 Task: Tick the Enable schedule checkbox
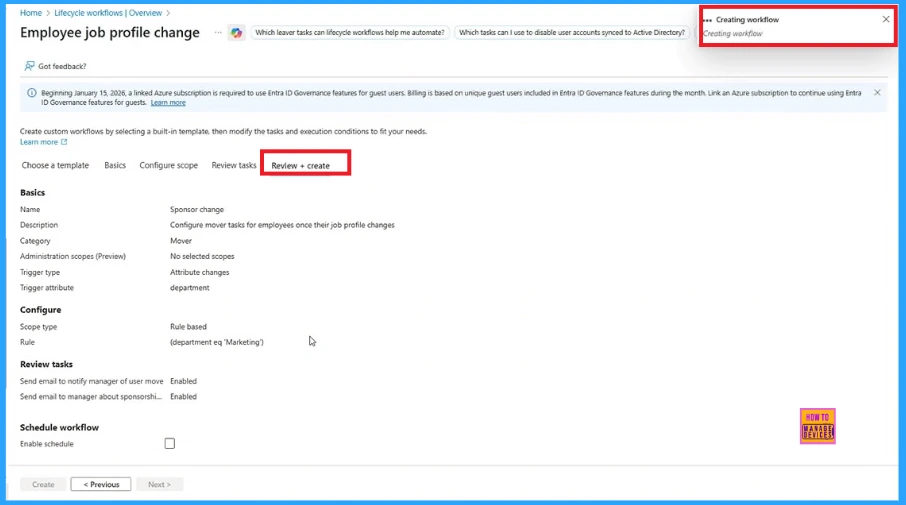coord(169,443)
